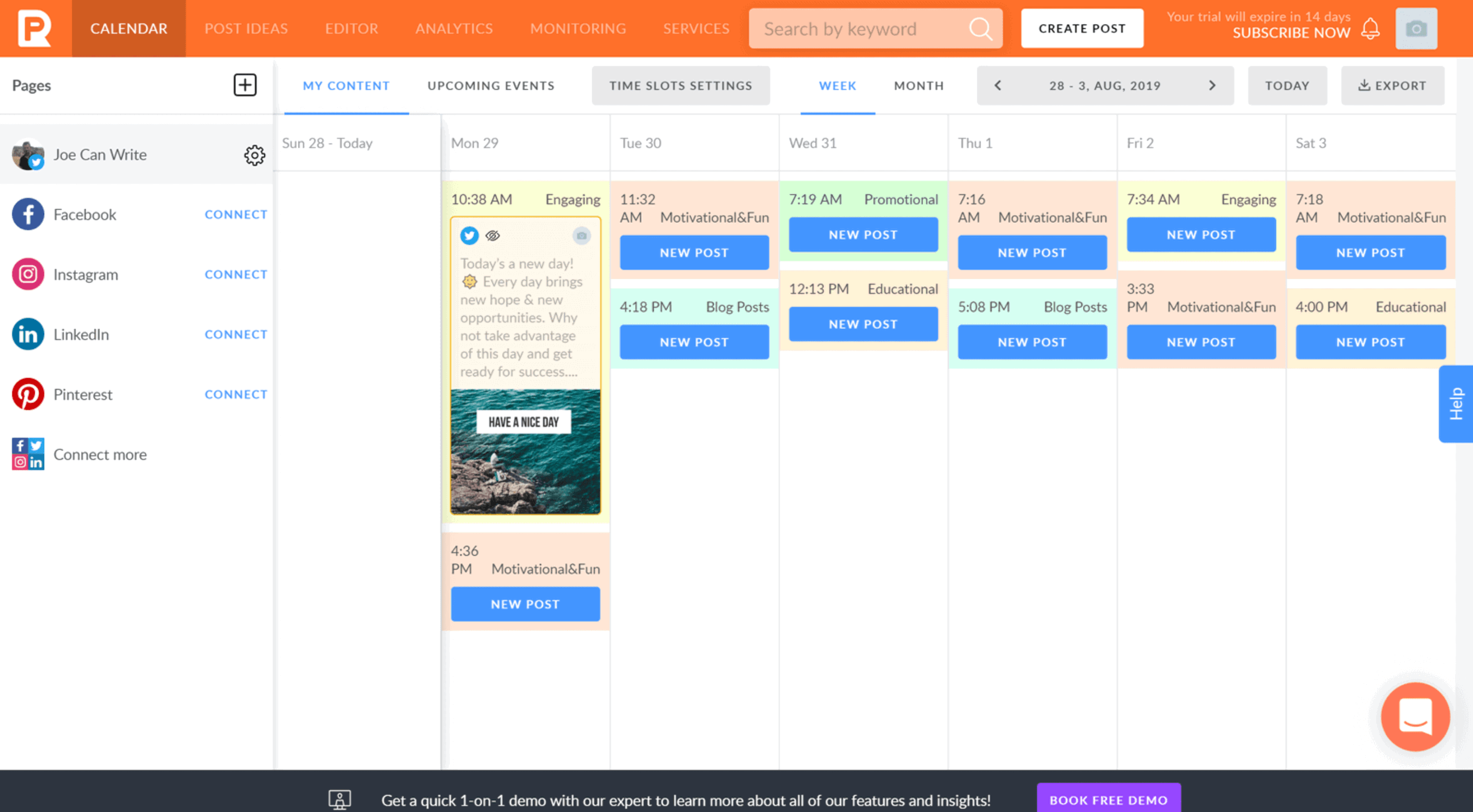1473x812 pixels.
Task: Switch to MONTH view
Action: tap(919, 85)
